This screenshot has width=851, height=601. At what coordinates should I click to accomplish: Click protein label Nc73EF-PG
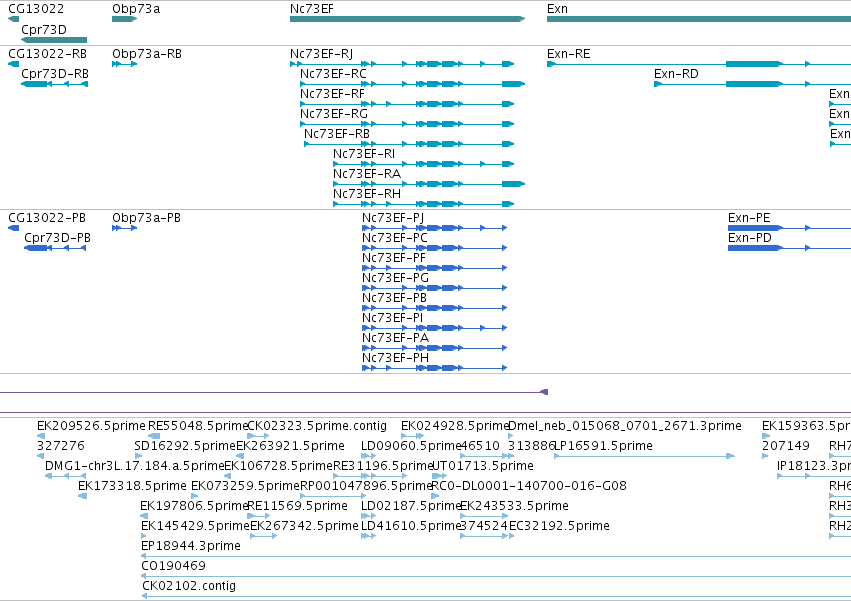coord(395,278)
